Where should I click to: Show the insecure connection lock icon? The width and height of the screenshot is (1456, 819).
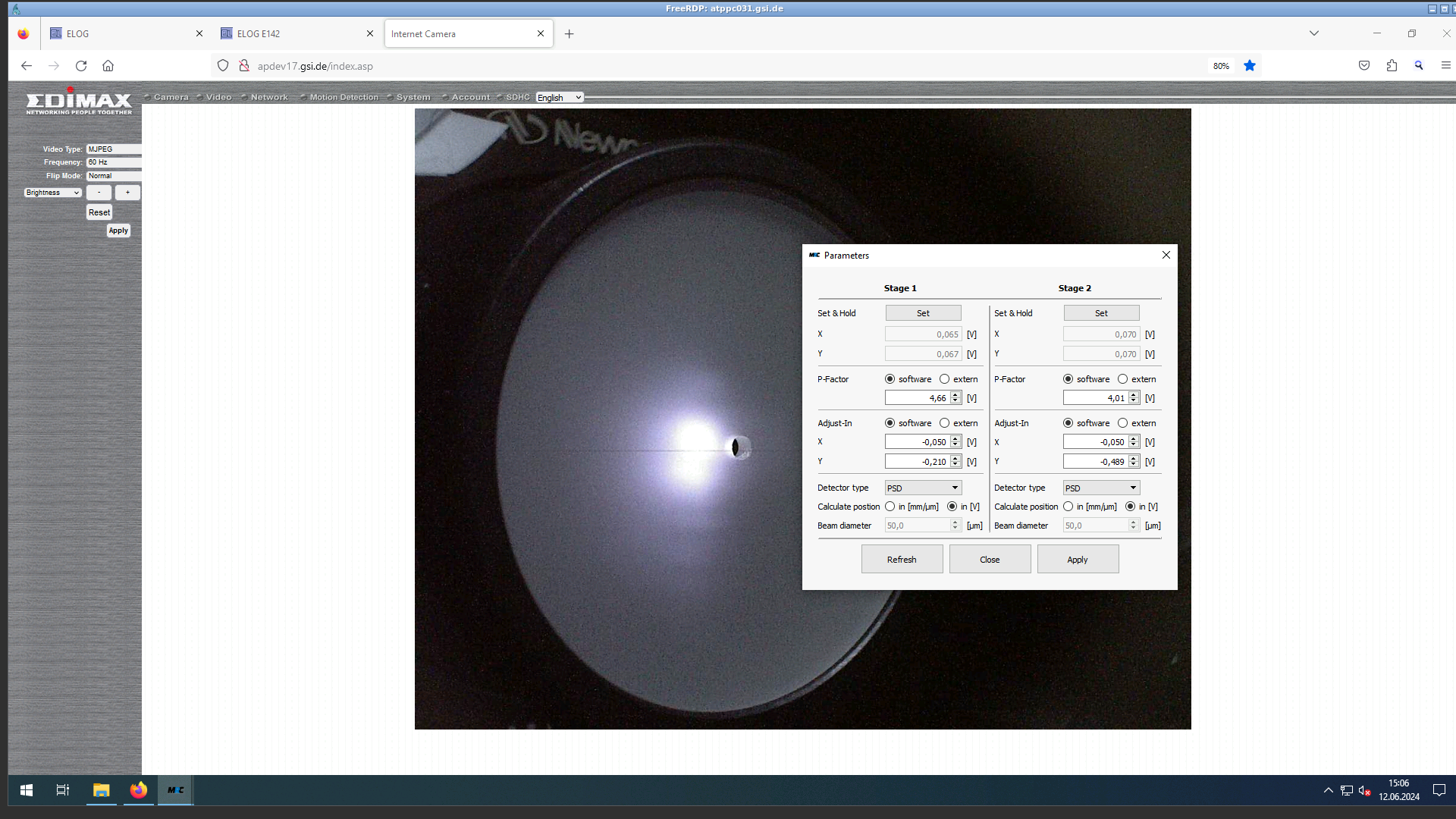244,66
